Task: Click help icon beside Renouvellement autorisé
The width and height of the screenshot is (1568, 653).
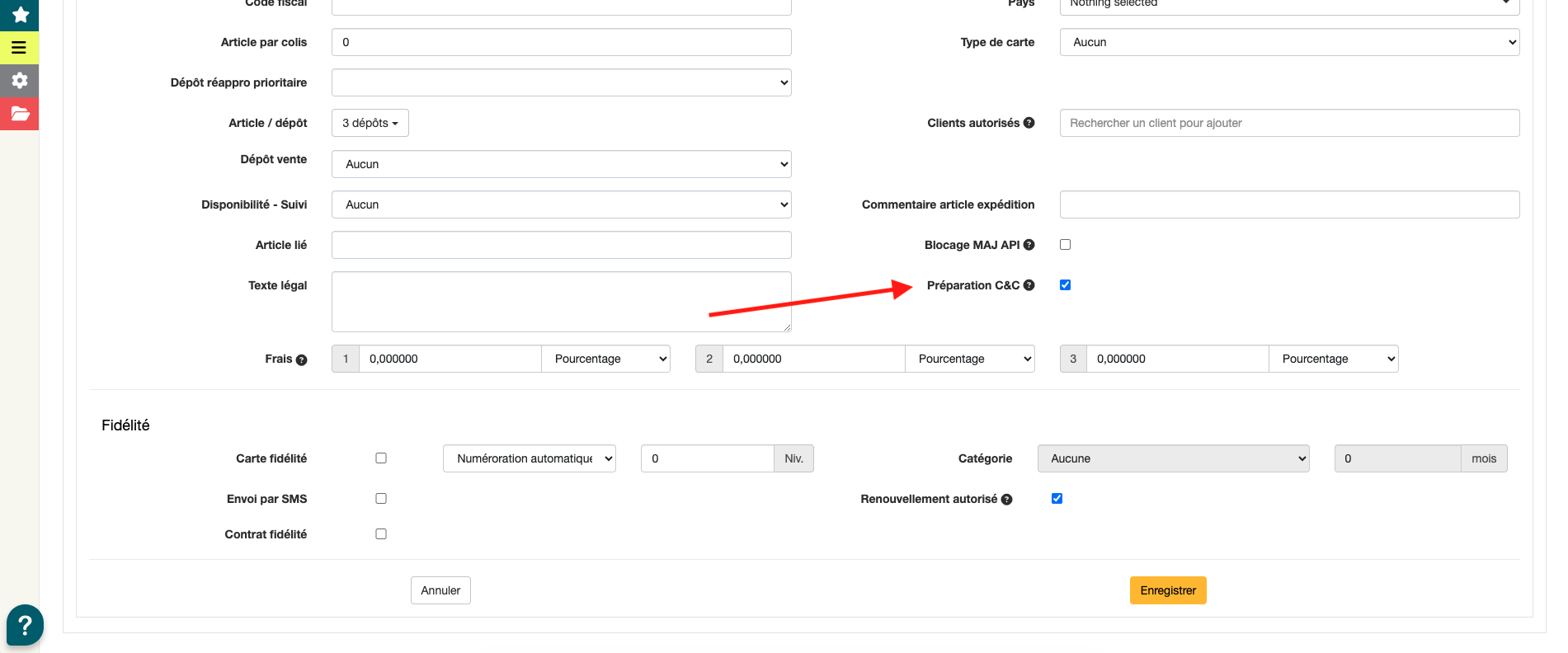Action: tap(1006, 500)
